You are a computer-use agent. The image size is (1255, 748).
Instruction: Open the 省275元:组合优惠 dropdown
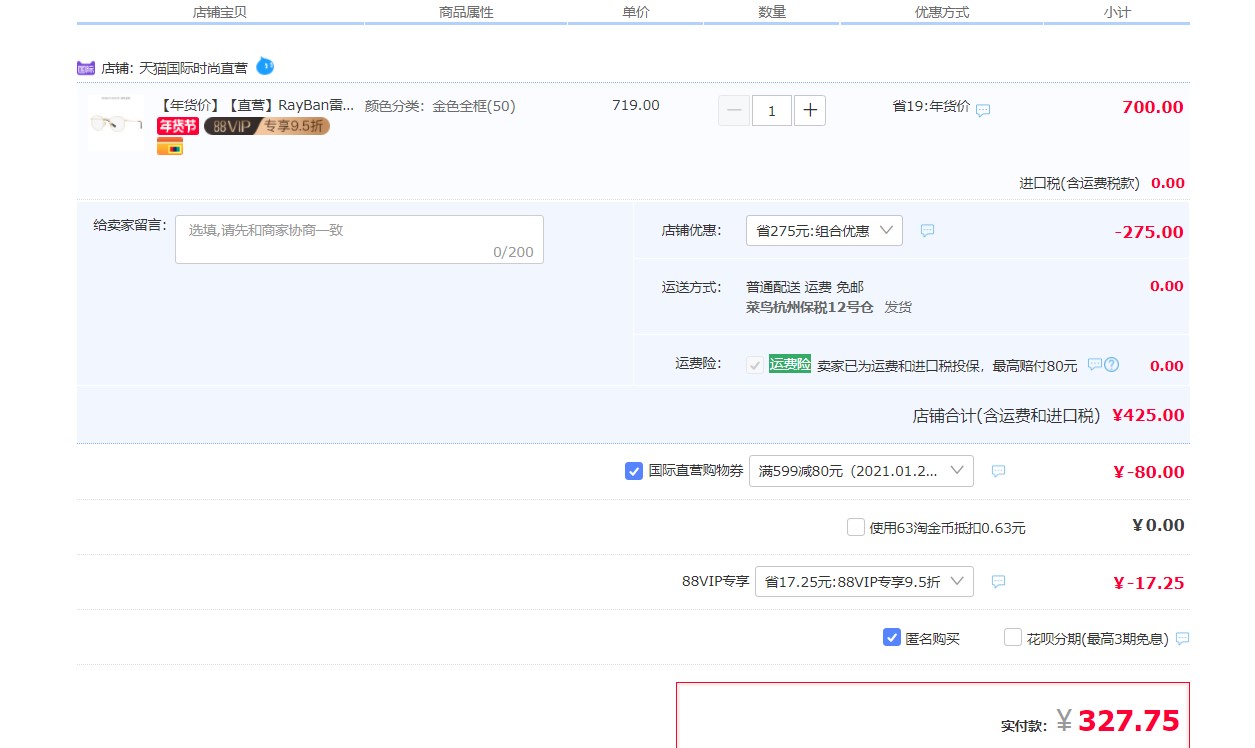(x=824, y=231)
